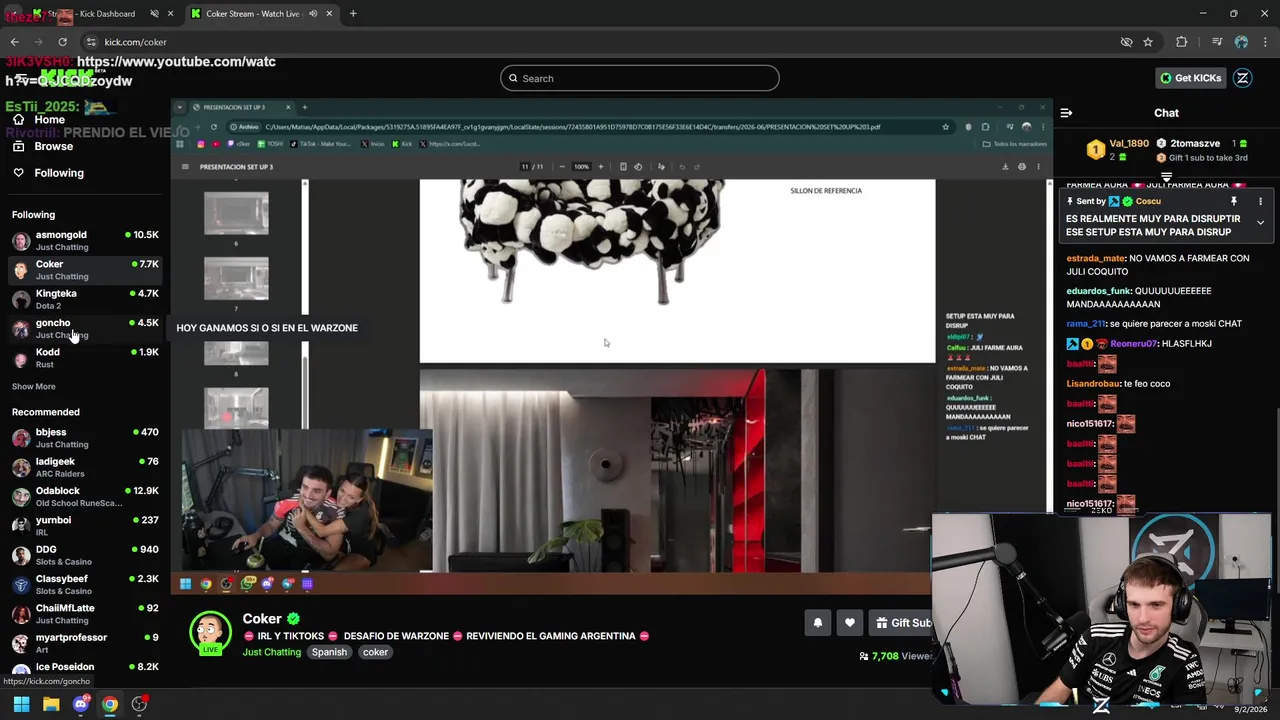Toggle notifications bell for Coker
The width and height of the screenshot is (1280, 720).
pos(817,623)
